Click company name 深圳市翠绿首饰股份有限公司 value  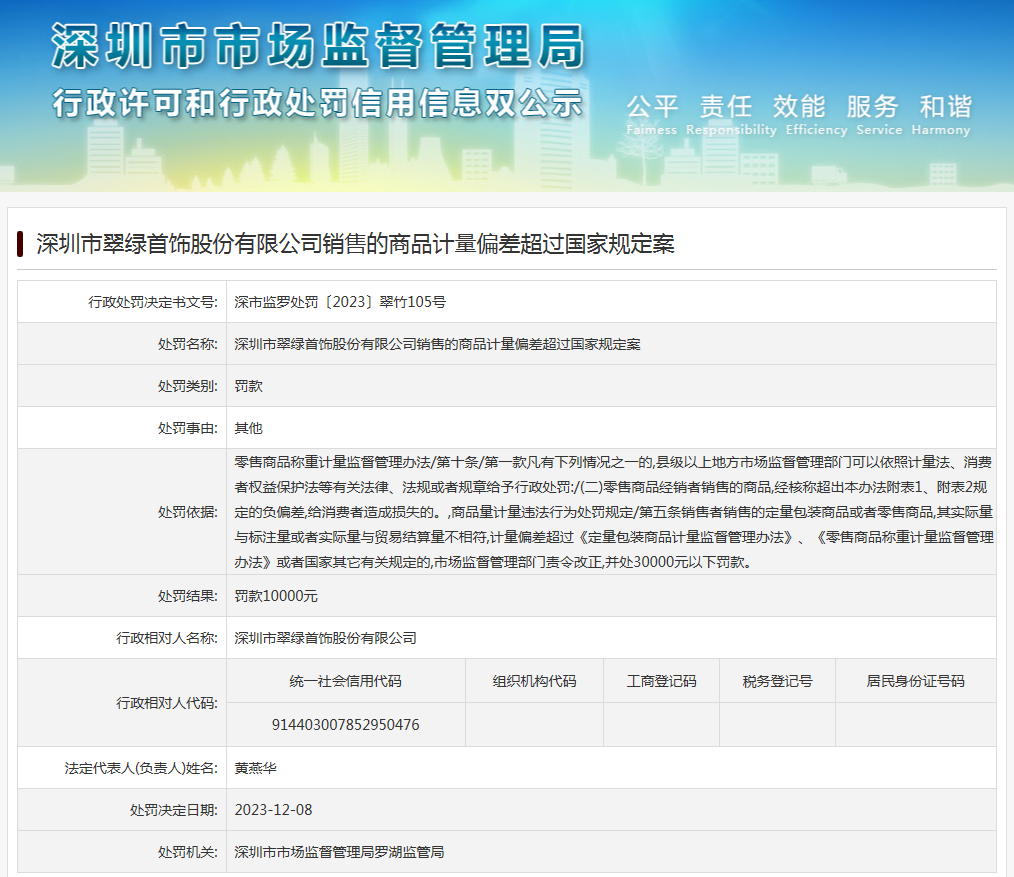coord(325,638)
